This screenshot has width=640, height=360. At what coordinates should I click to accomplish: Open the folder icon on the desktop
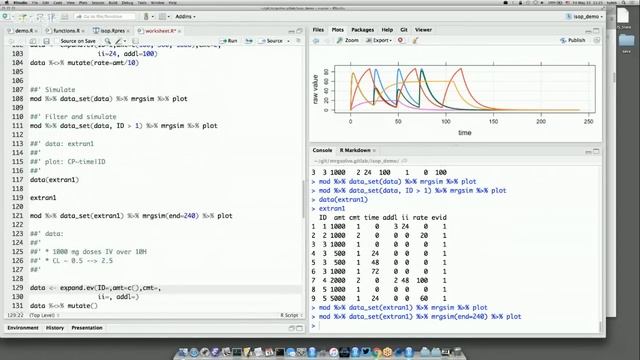pos(627,41)
